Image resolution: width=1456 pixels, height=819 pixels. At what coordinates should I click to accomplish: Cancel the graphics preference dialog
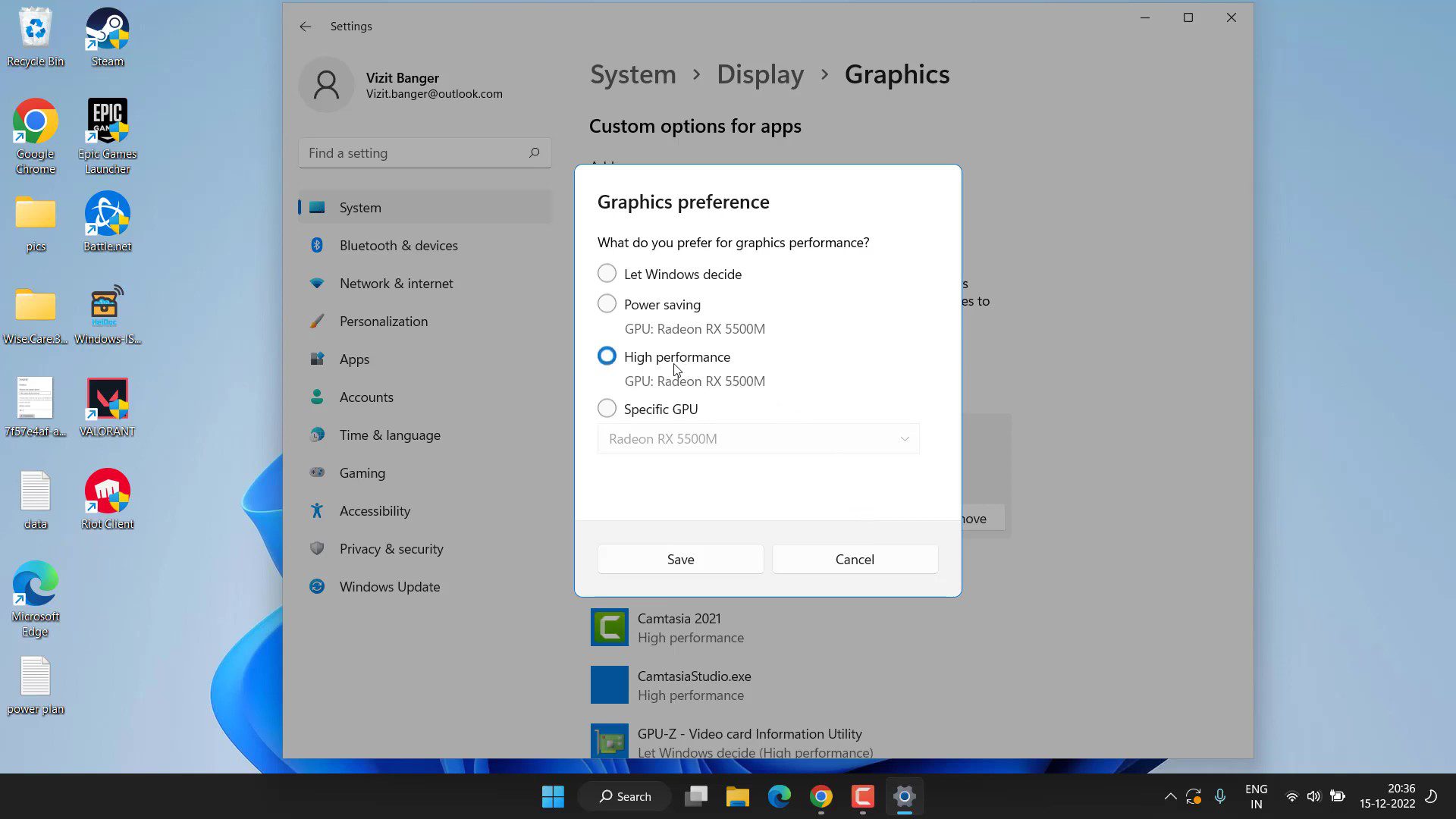click(854, 558)
